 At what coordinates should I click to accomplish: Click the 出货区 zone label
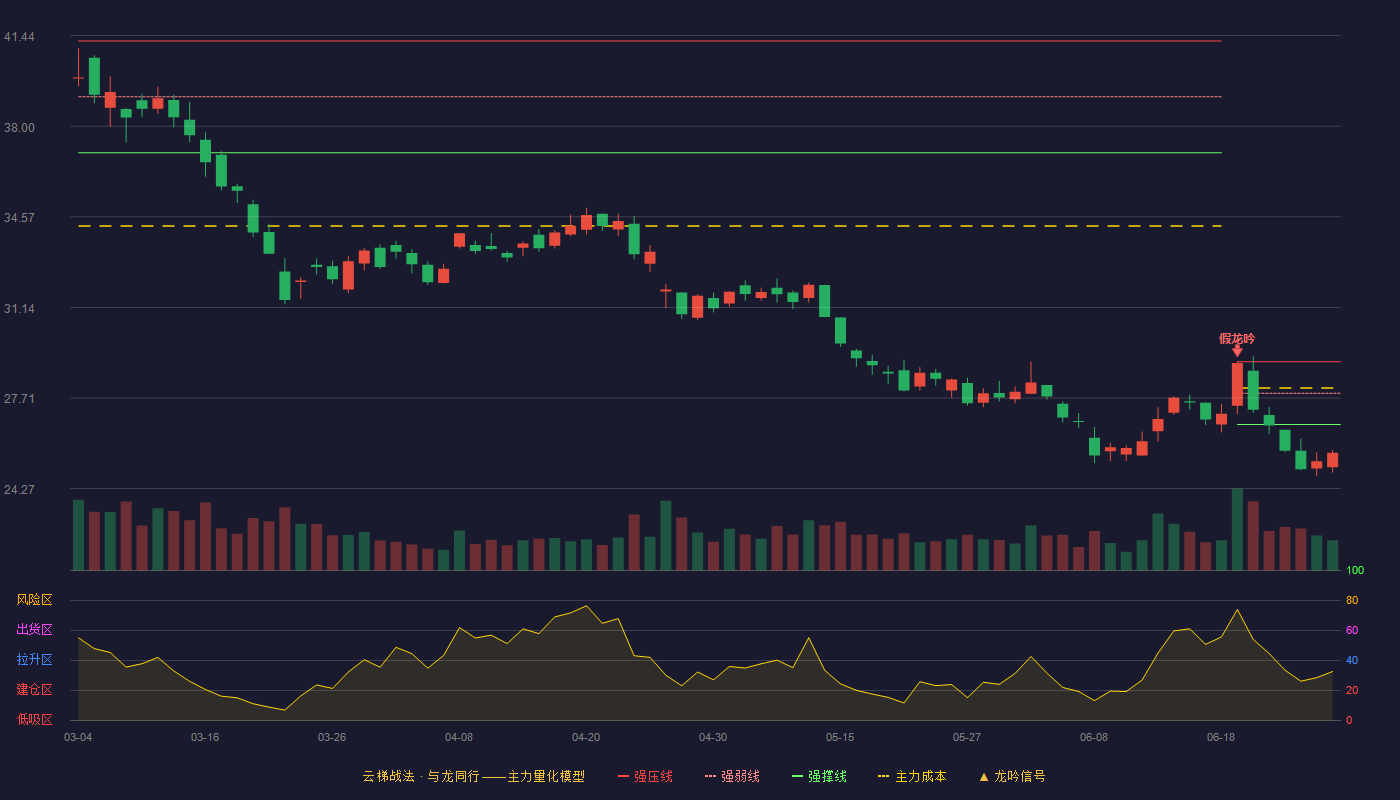(34, 630)
